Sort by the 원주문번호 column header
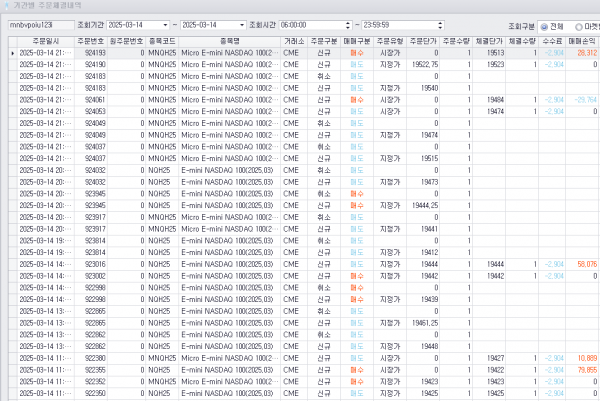600x401 pixels. [x=126, y=41]
